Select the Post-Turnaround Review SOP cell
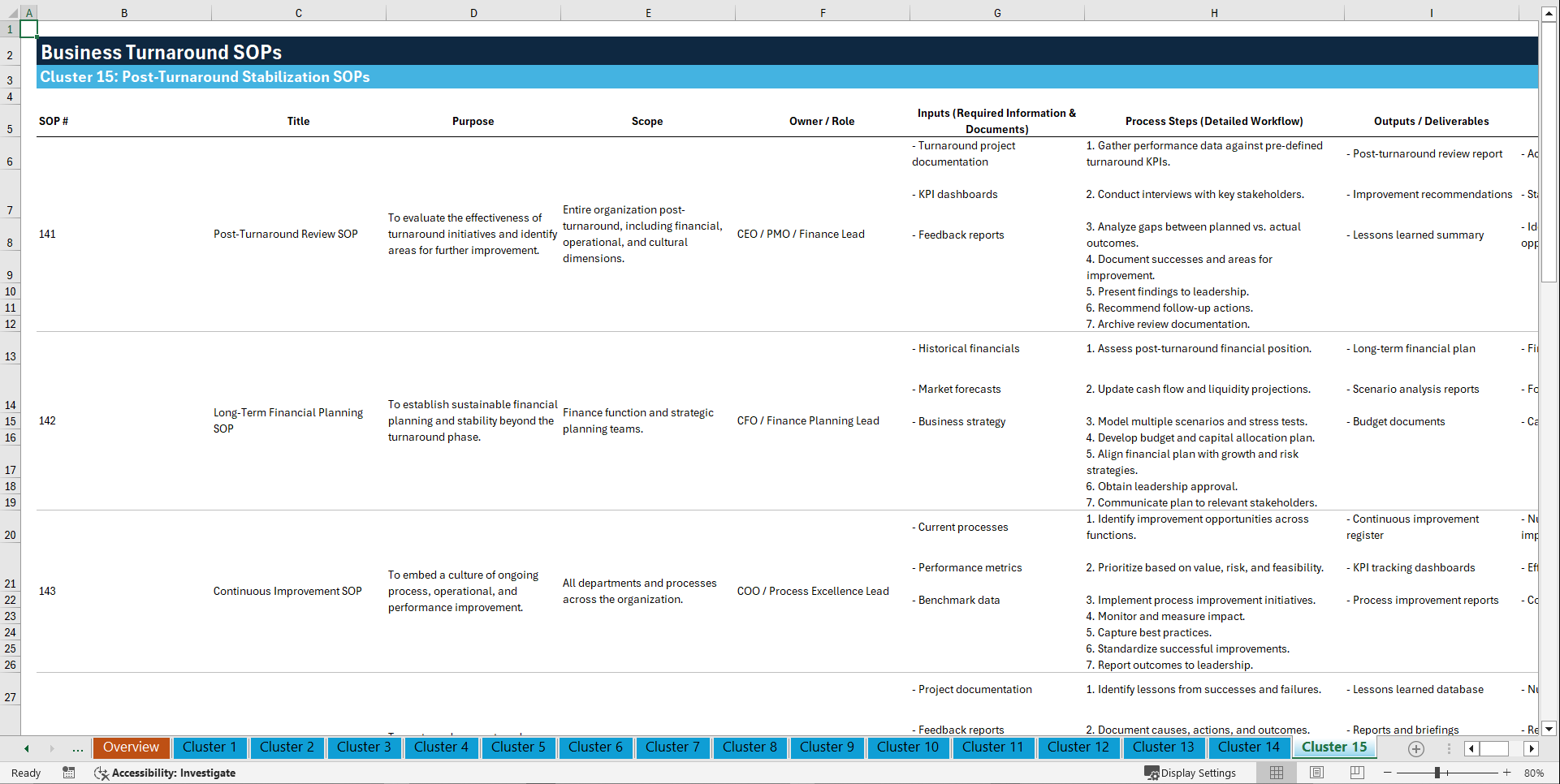 pos(285,234)
